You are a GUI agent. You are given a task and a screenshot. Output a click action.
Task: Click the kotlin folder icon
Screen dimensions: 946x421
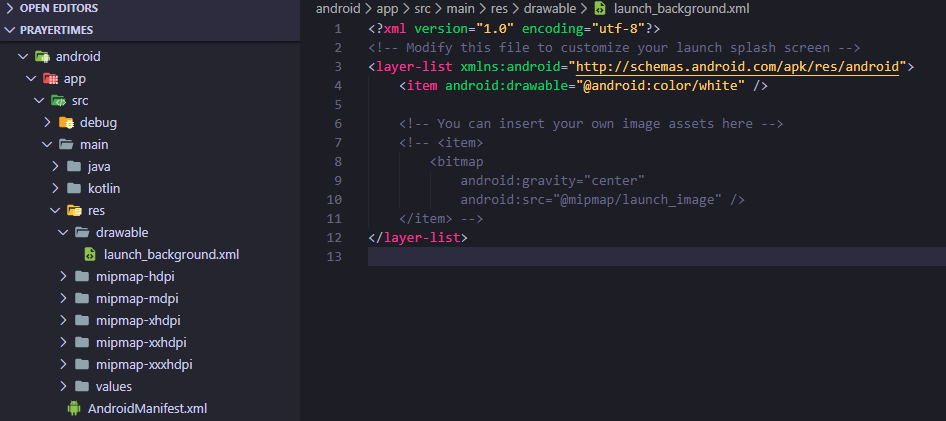pos(74,189)
